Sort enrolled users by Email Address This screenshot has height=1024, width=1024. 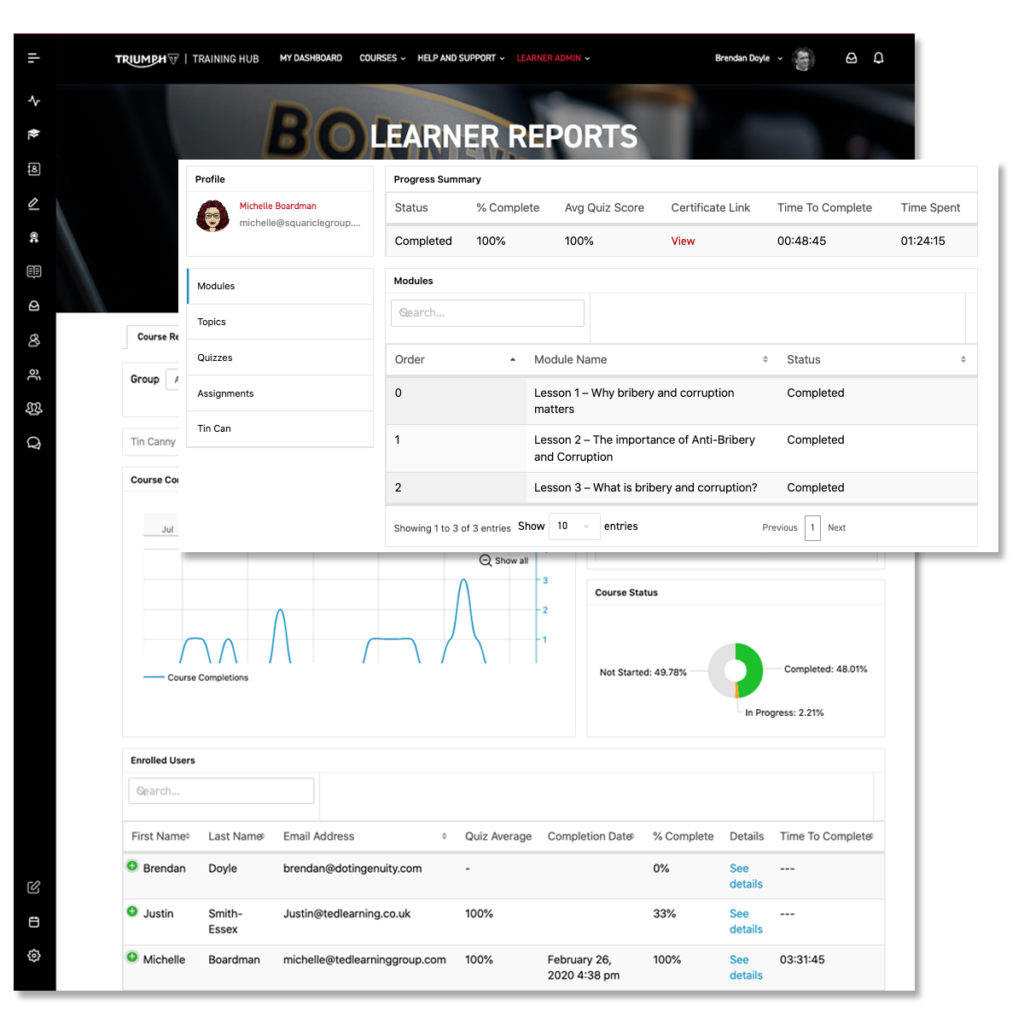tap(364, 837)
